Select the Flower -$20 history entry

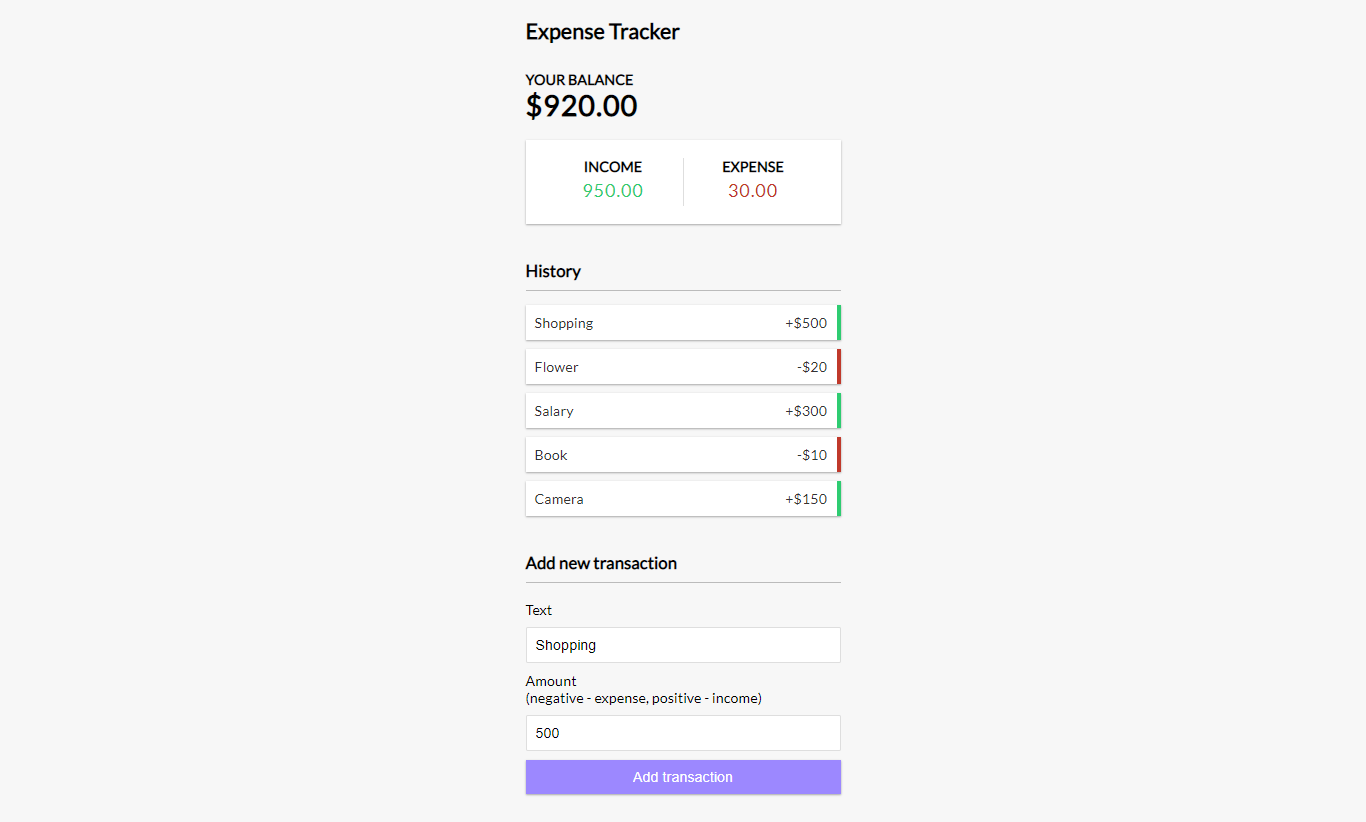(x=683, y=366)
